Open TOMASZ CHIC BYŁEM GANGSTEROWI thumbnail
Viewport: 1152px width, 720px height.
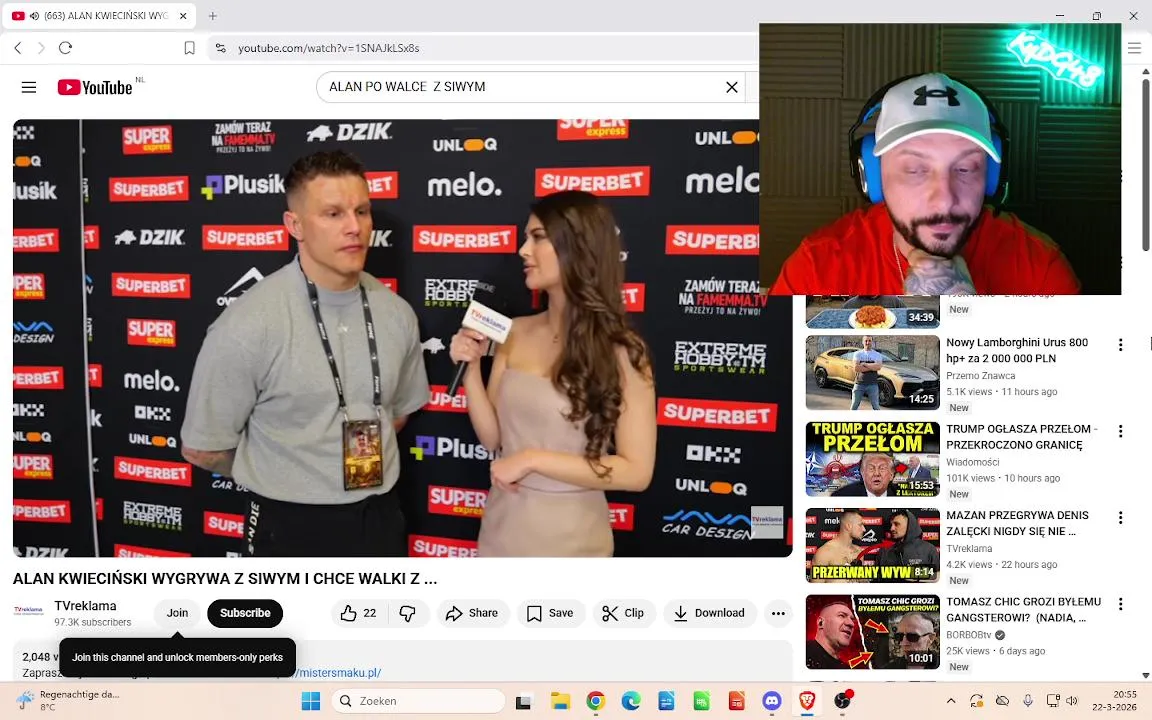(873, 632)
